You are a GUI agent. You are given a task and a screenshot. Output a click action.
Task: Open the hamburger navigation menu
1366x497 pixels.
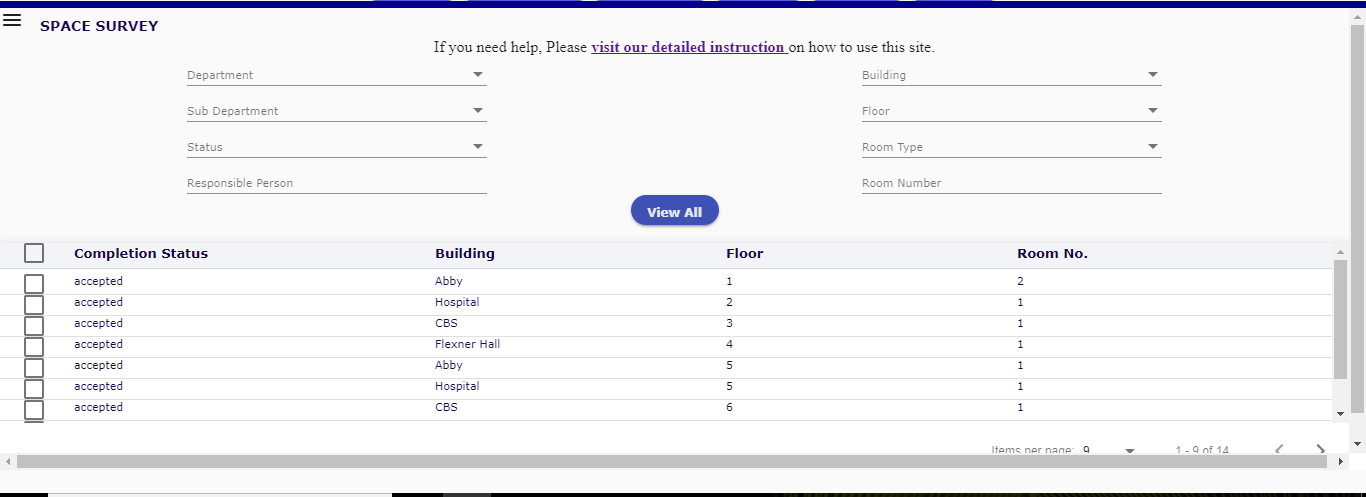[x=12, y=20]
